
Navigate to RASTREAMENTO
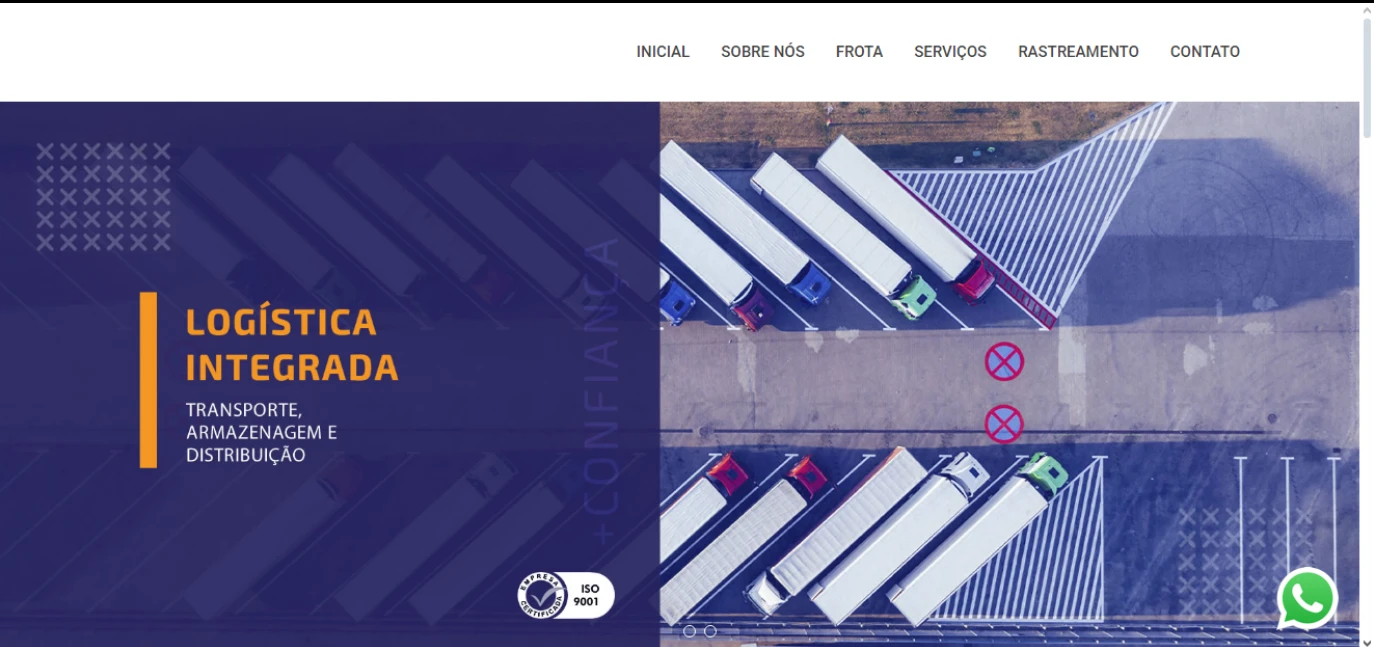point(1078,52)
